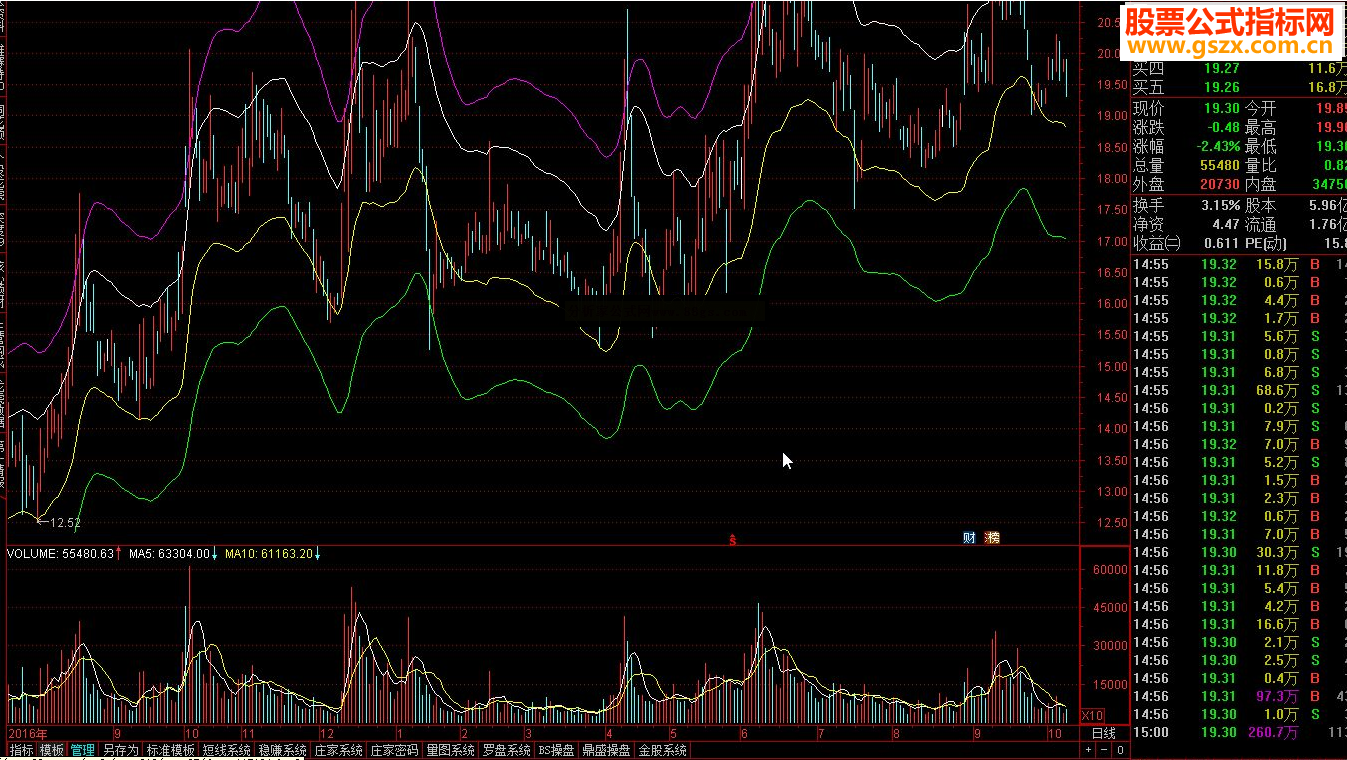Open the 日线 period selector

[x=1103, y=733]
